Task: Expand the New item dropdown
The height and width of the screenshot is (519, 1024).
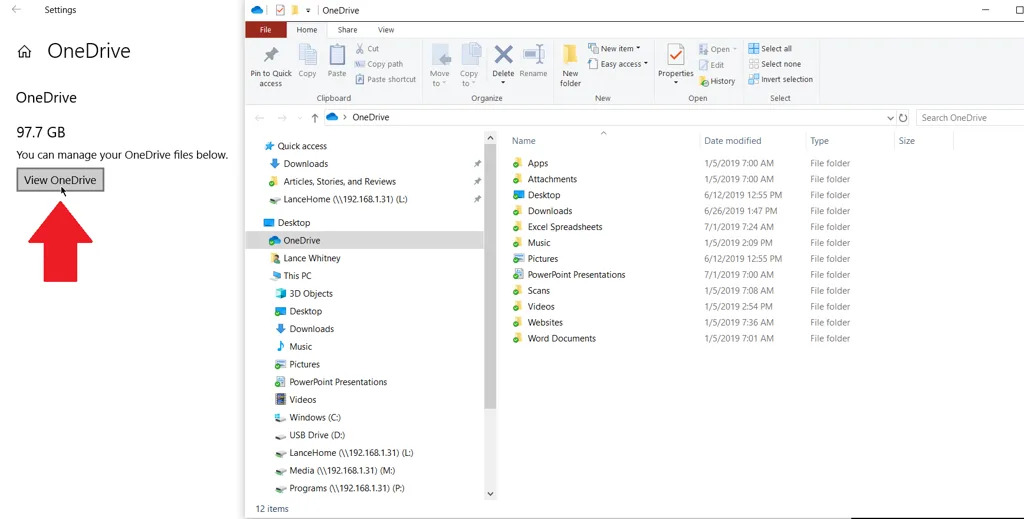Action: pos(621,49)
